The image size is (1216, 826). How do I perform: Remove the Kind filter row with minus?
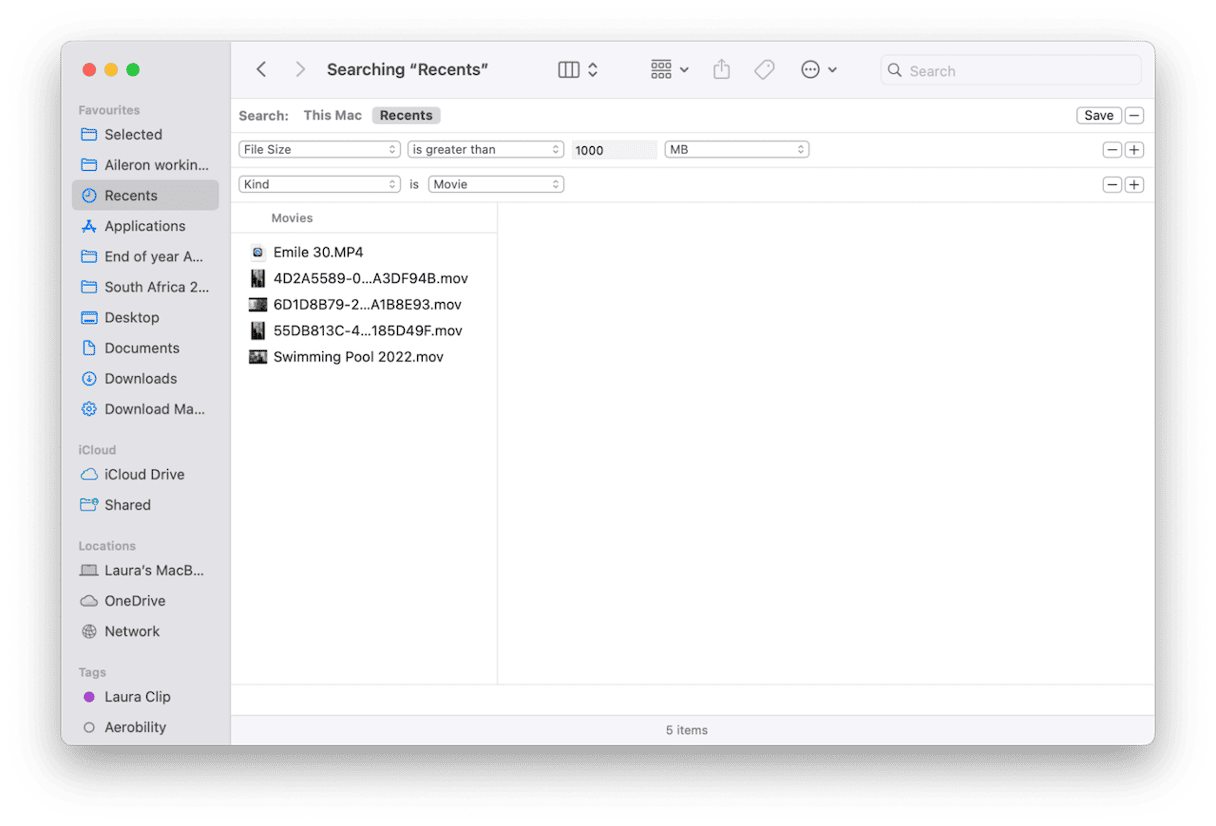point(1112,185)
